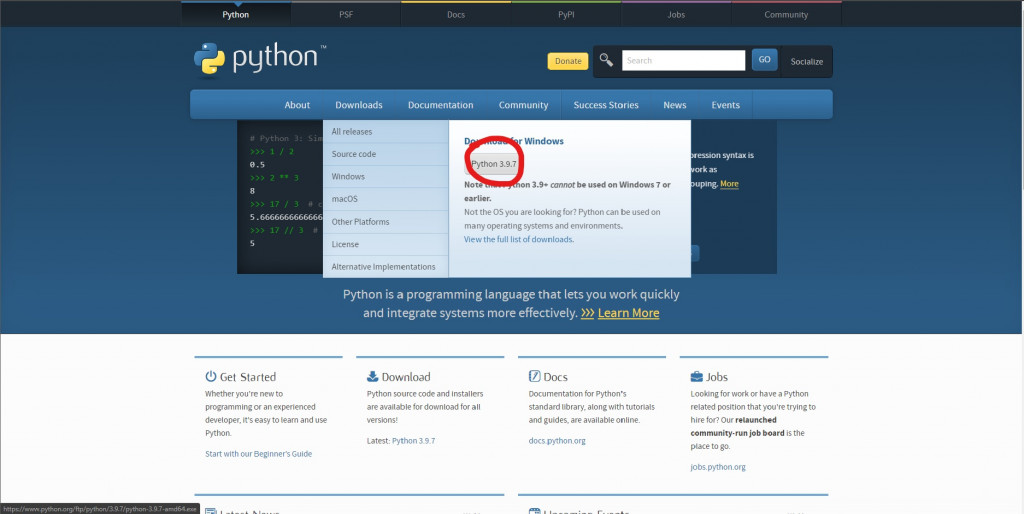Switch to the Jobs top tab
This screenshot has width=1024, height=514.
pyautogui.click(x=677, y=14)
